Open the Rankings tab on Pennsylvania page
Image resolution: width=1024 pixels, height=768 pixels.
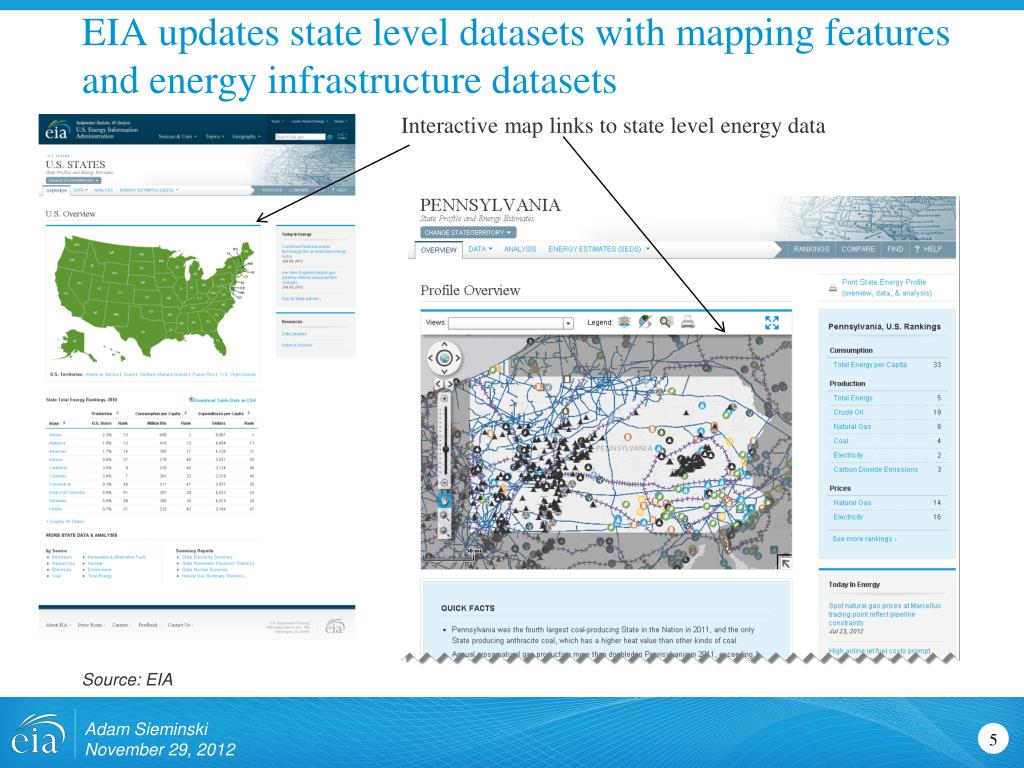tap(811, 249)
